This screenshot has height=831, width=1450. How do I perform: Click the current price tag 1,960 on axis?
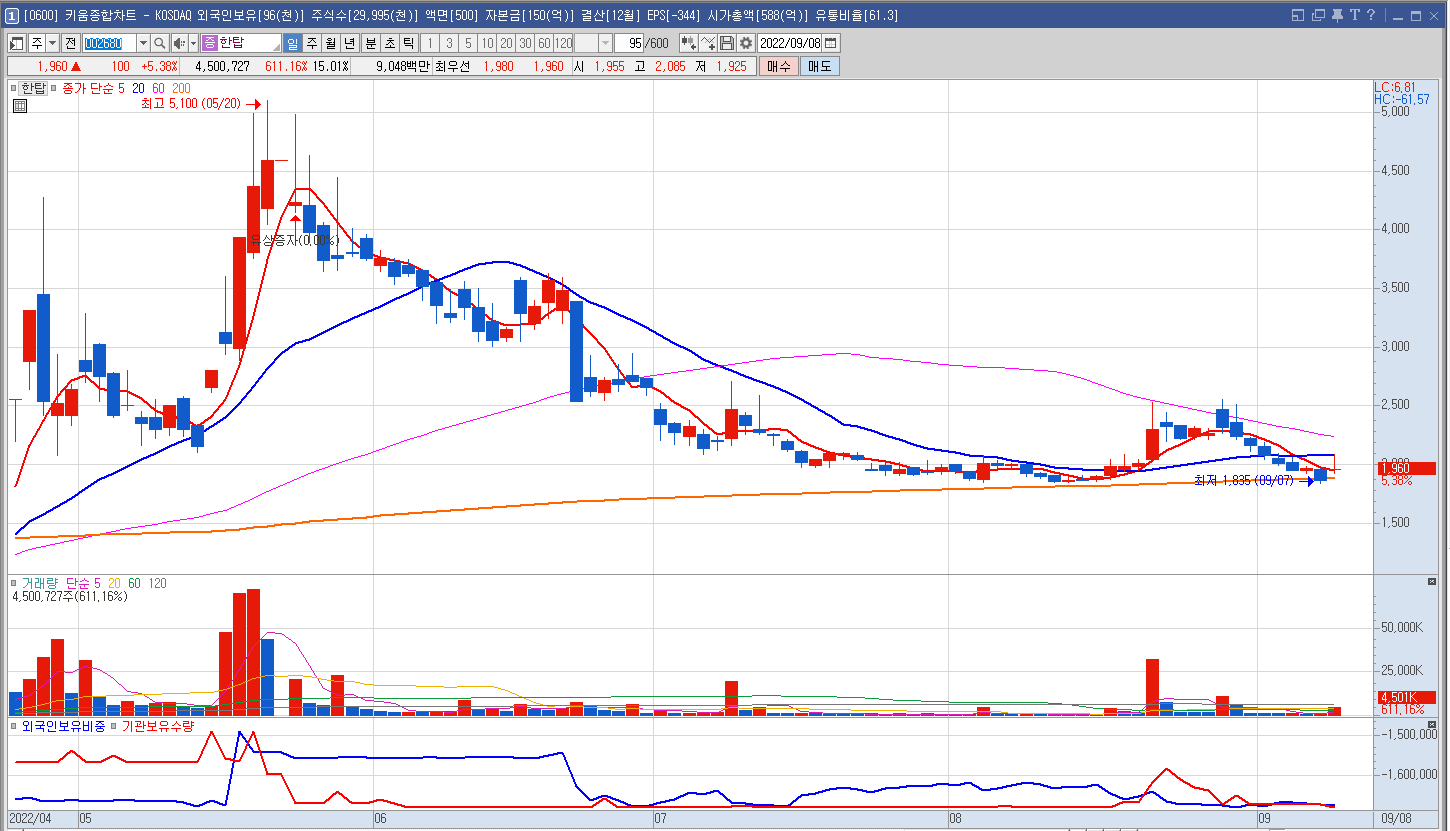(1405, 468)
